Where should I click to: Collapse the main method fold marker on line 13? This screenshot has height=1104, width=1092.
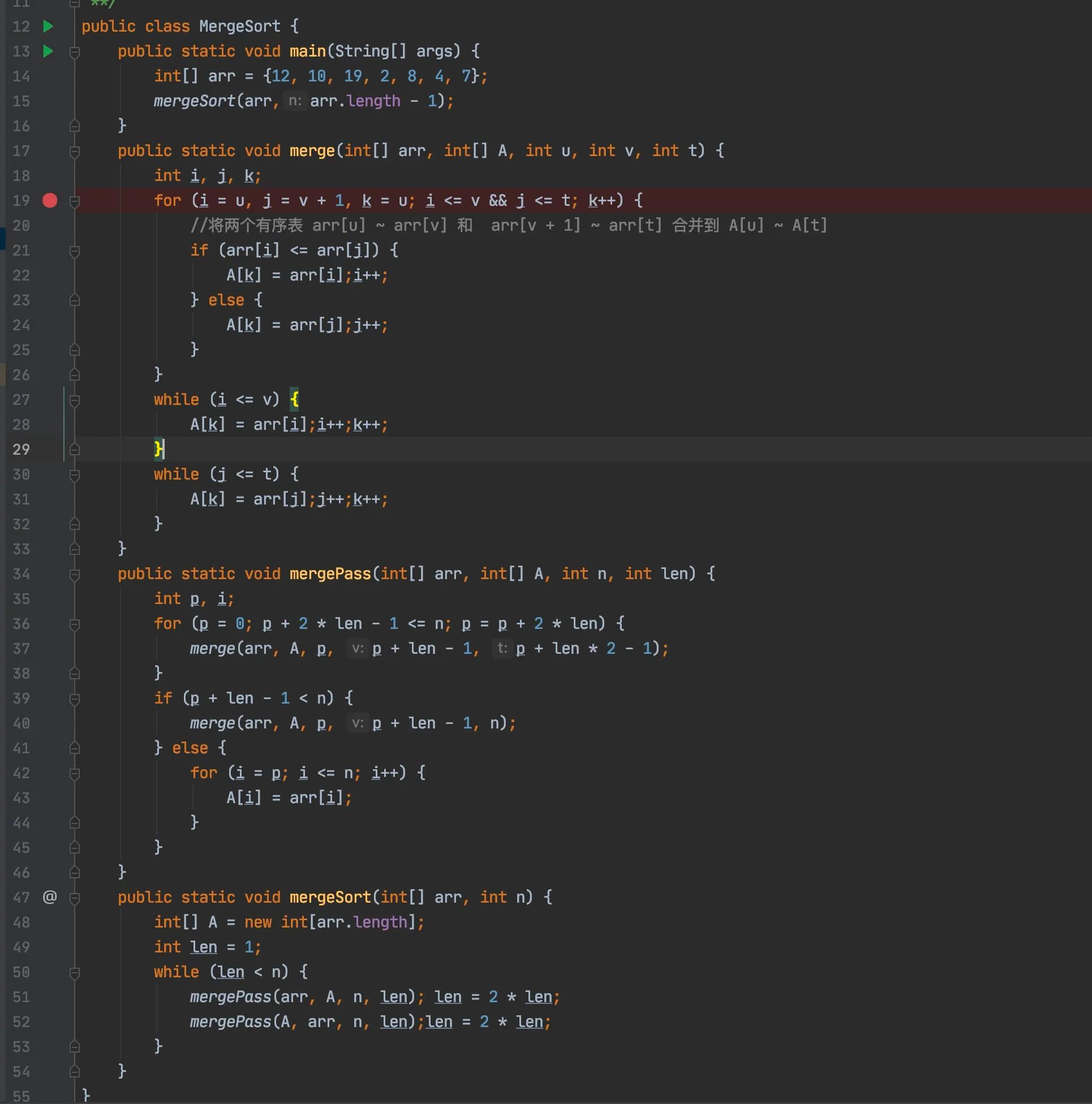(x=74, y=53)
